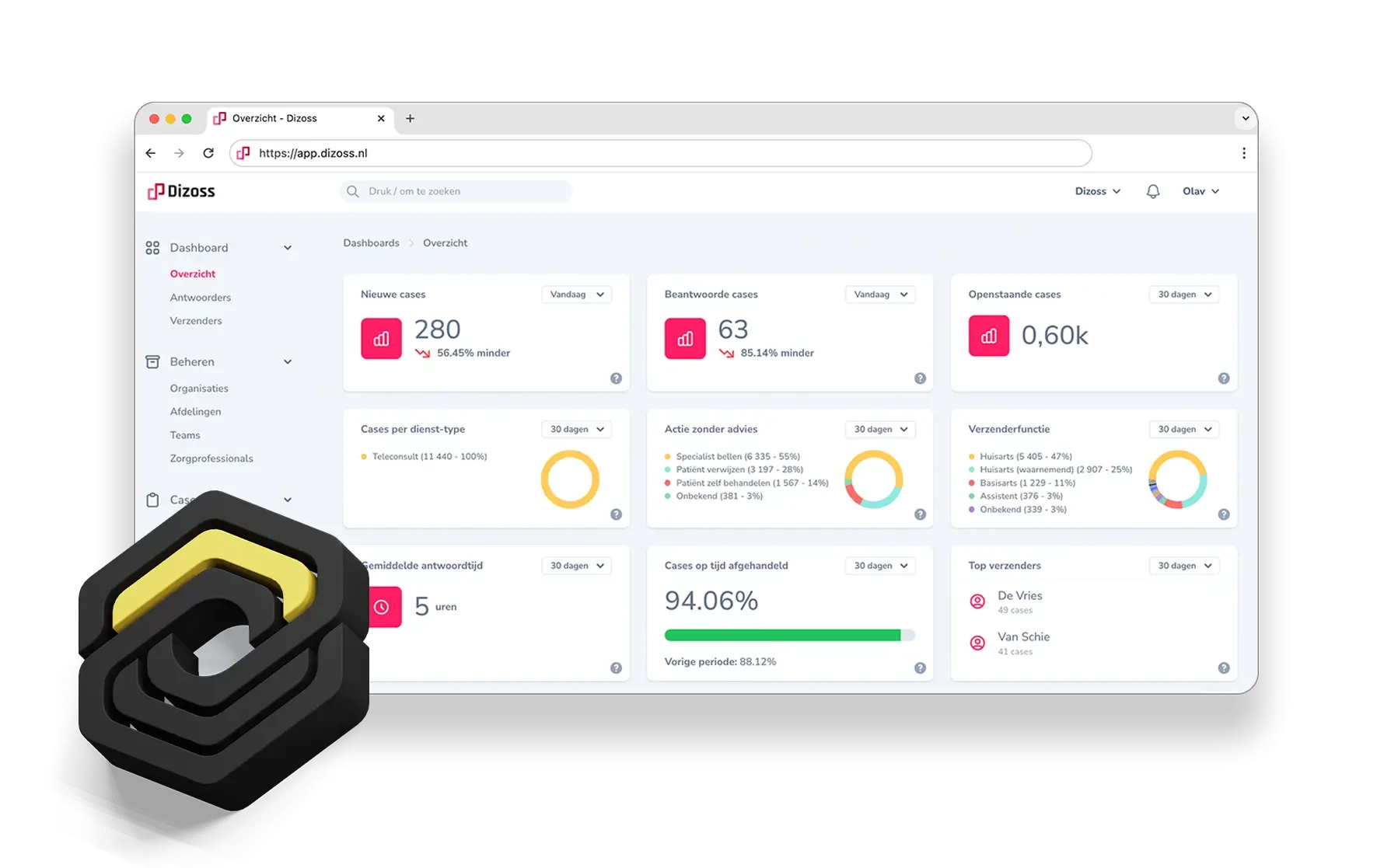Screen dimensions: 1384x868
Task: Open Teams under Beheren
Action: click(185, 435)
